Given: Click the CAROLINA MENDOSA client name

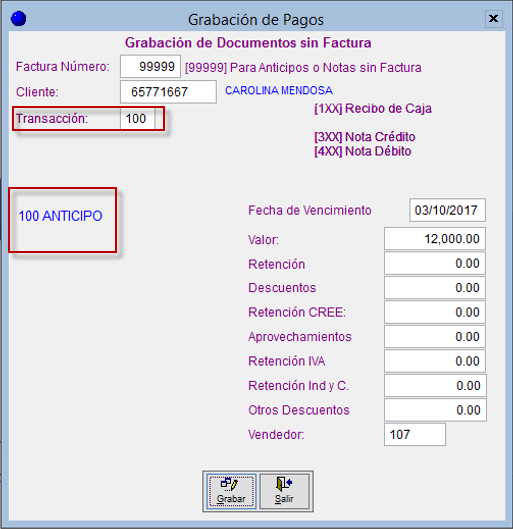Looking at the screenshot, I should point(279,90).
